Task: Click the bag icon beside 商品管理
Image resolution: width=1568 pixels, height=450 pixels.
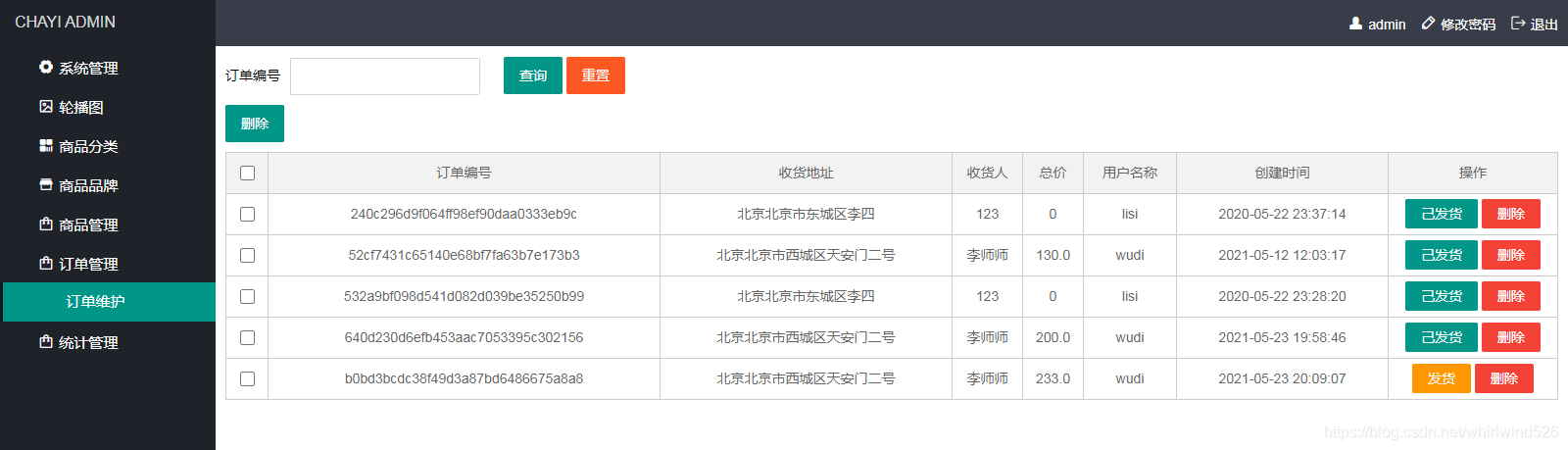Action: 46,224
